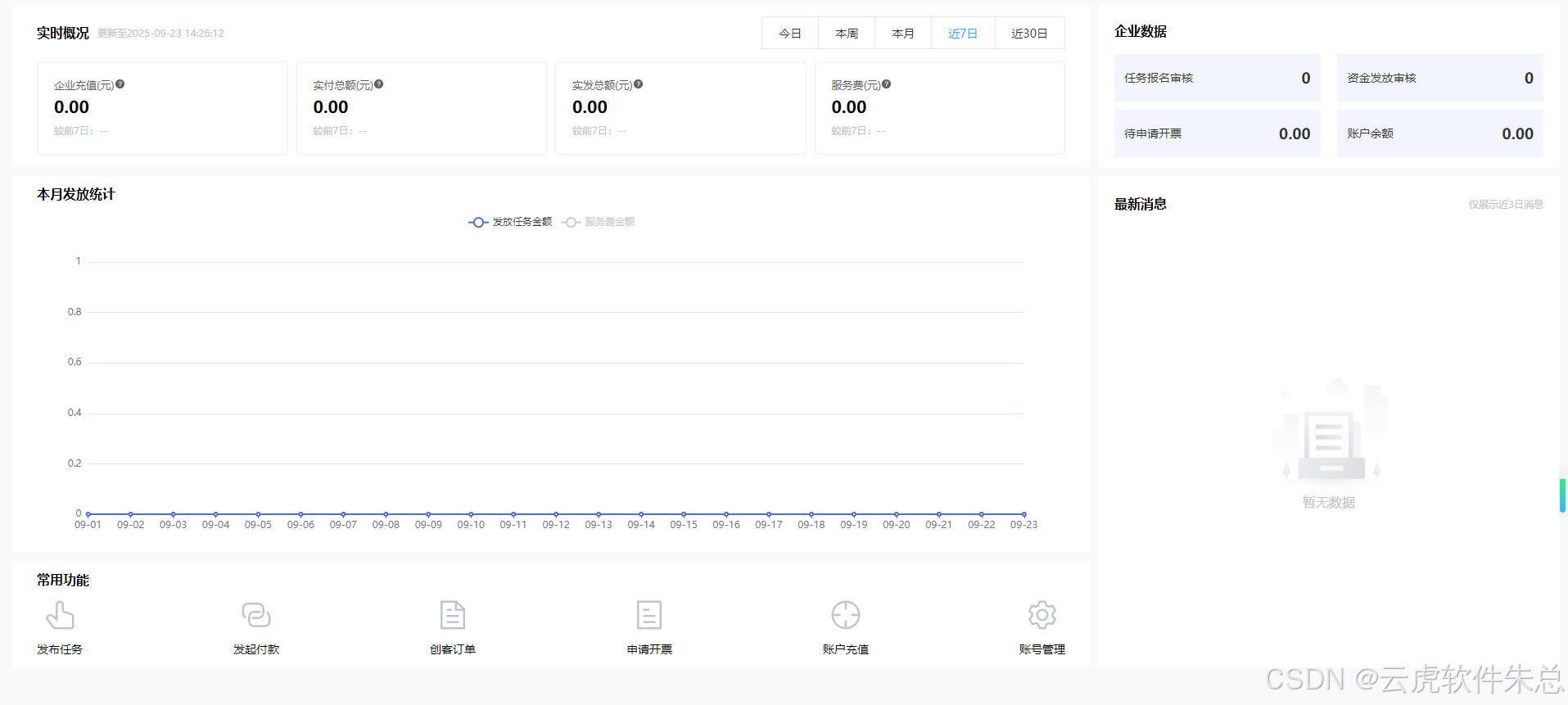Viewport: 1568px width, 705px height.
Task: Click help icon beside 服务费(元)
Action: (887, 84)
